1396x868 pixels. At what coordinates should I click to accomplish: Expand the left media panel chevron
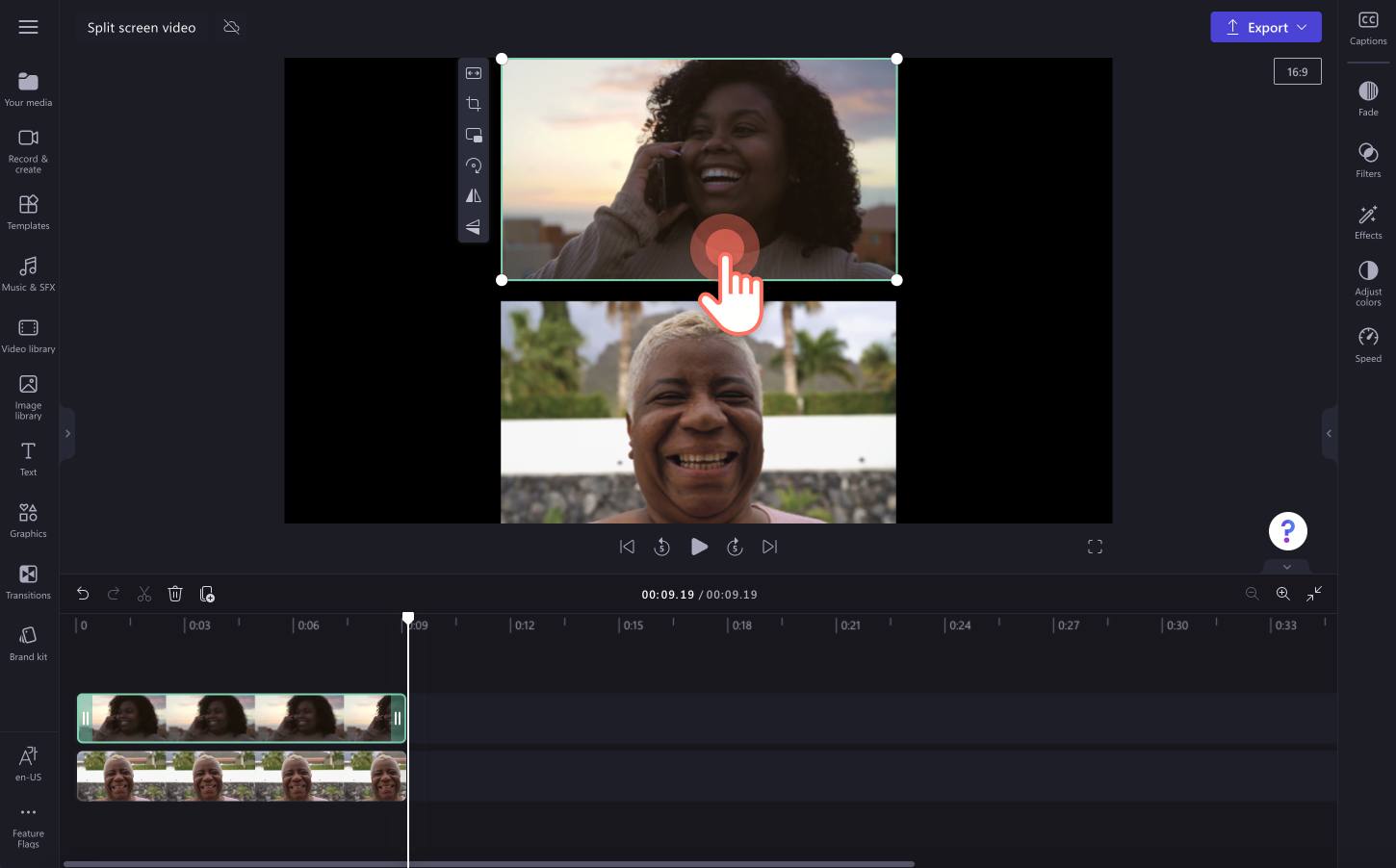66,433
